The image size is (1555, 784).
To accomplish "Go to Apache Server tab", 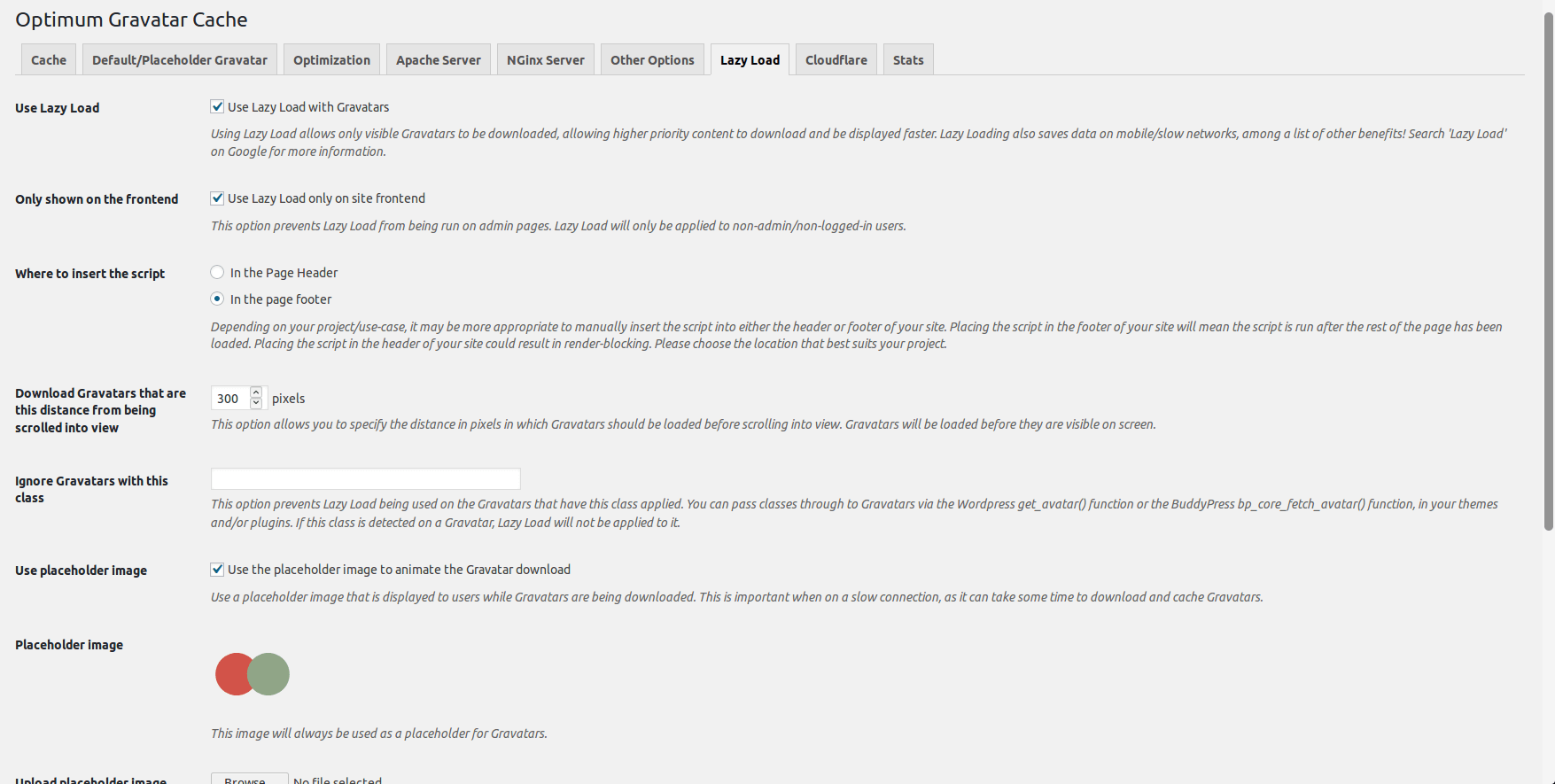I will pyautogui.click(x=439, y=59).
